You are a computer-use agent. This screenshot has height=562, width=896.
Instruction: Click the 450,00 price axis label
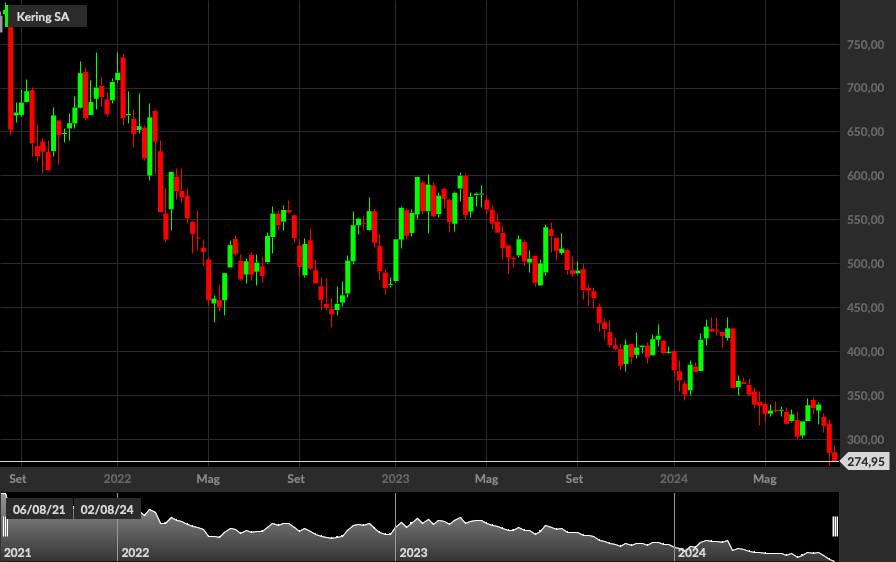865,308
